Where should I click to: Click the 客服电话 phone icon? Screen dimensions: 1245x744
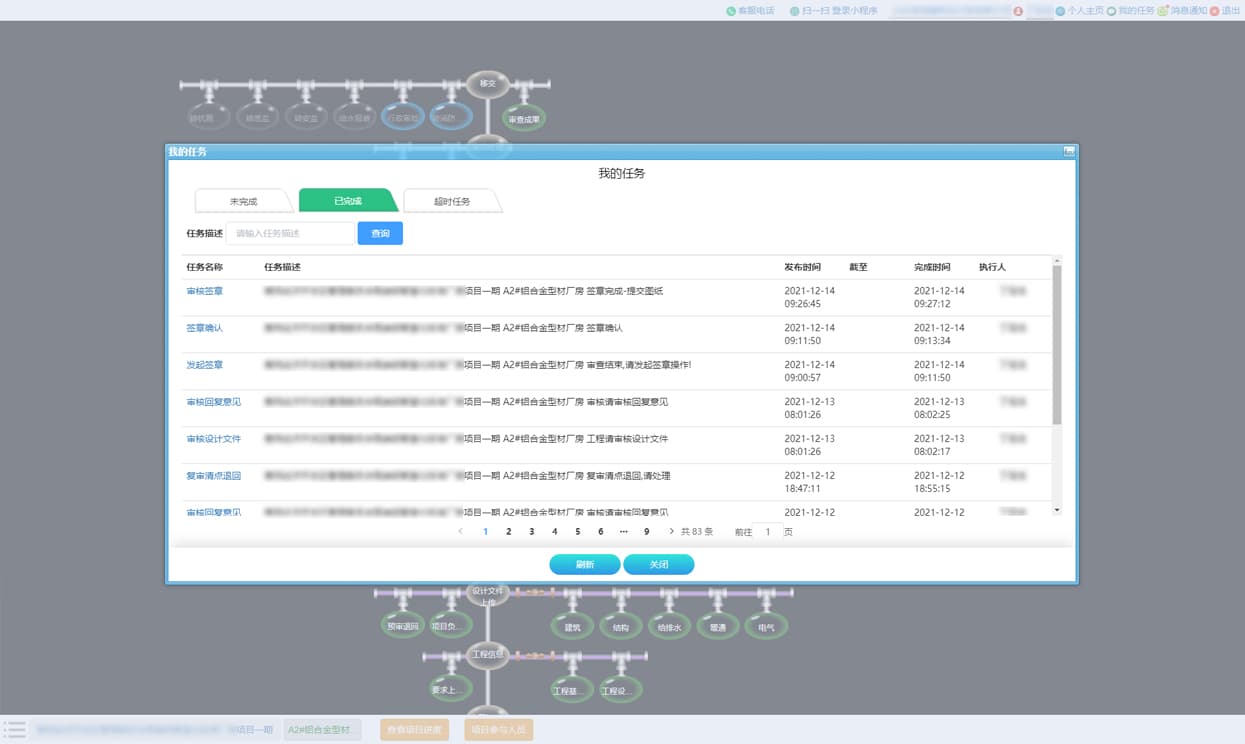click(731, 11)
